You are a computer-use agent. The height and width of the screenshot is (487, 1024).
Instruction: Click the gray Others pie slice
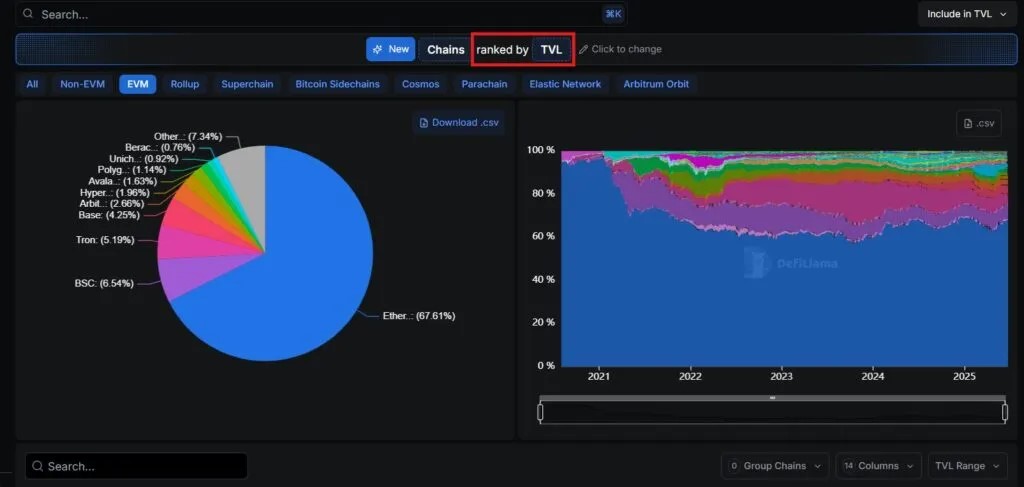point(248,180)
